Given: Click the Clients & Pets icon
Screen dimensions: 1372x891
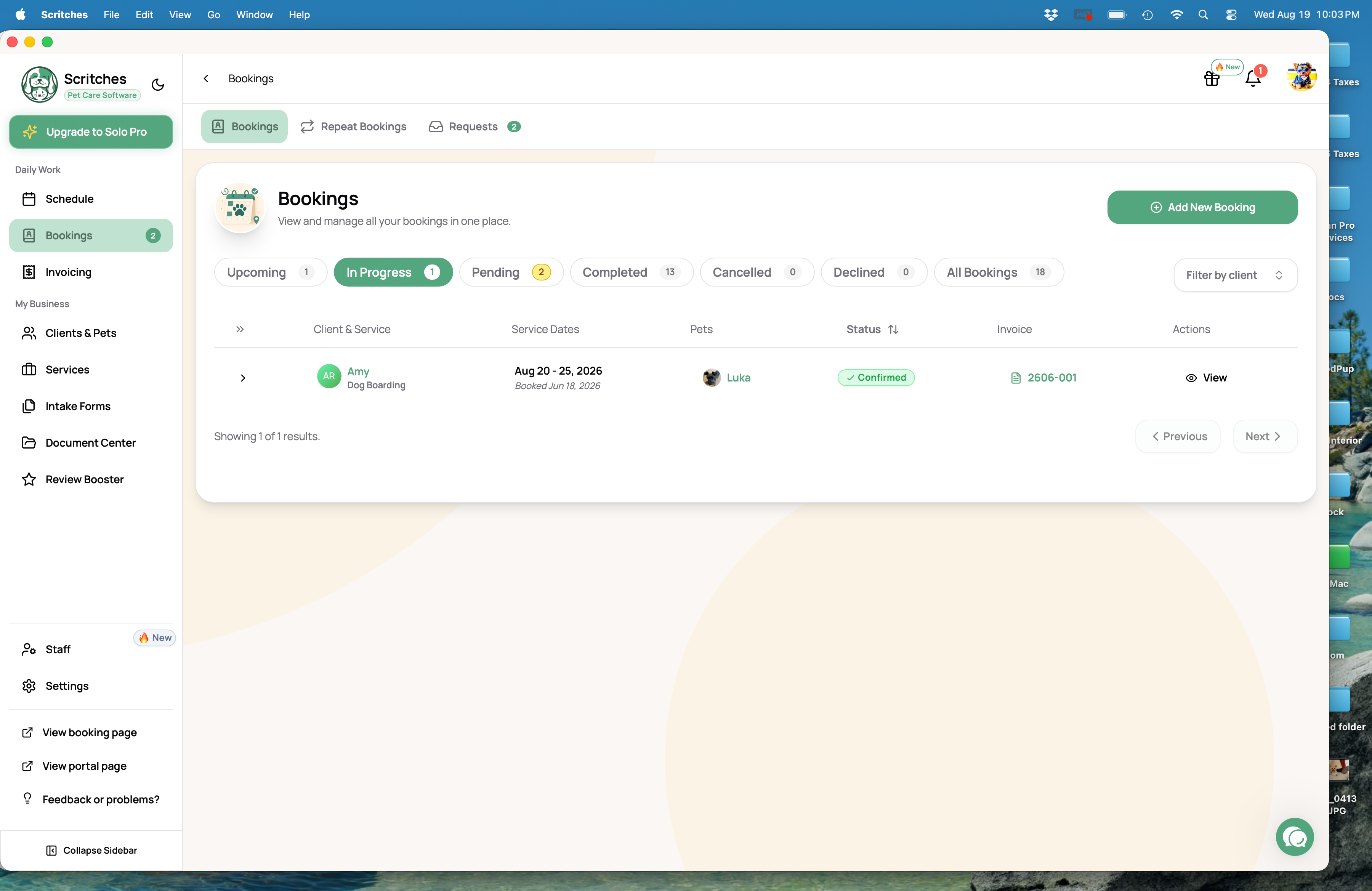Looking at the screenshot, I should pyautogui.click(x=29, y=333).
